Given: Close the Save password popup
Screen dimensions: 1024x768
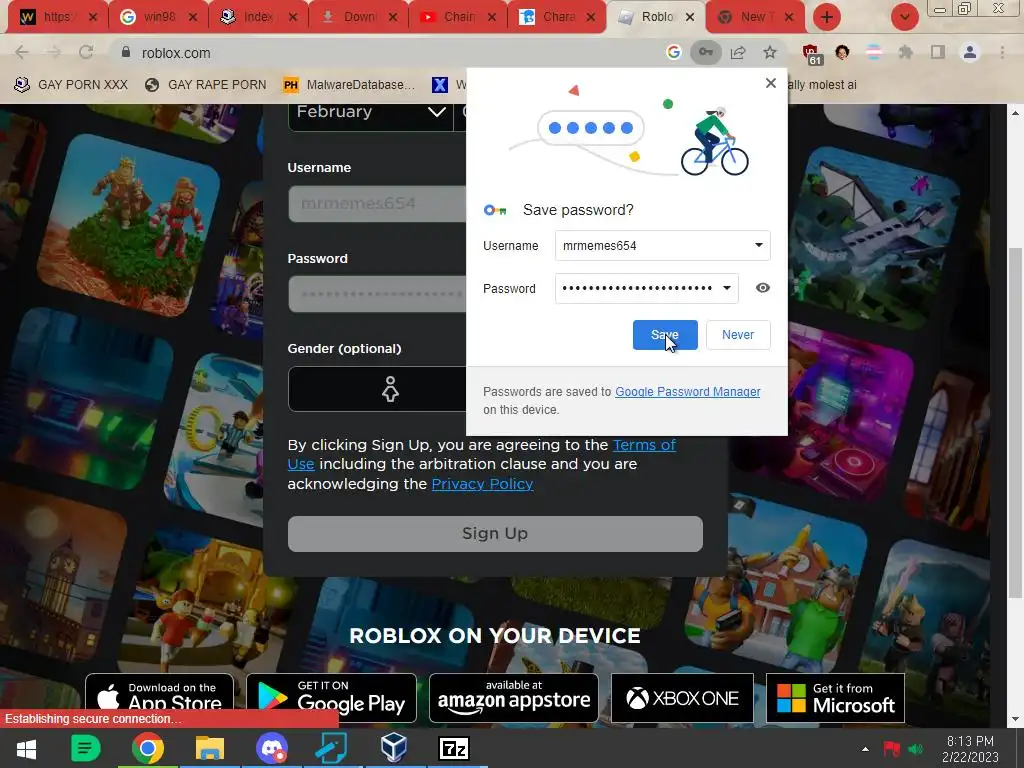Looking at the screenshot, I should pyautogui.click(x=771, y=83).
